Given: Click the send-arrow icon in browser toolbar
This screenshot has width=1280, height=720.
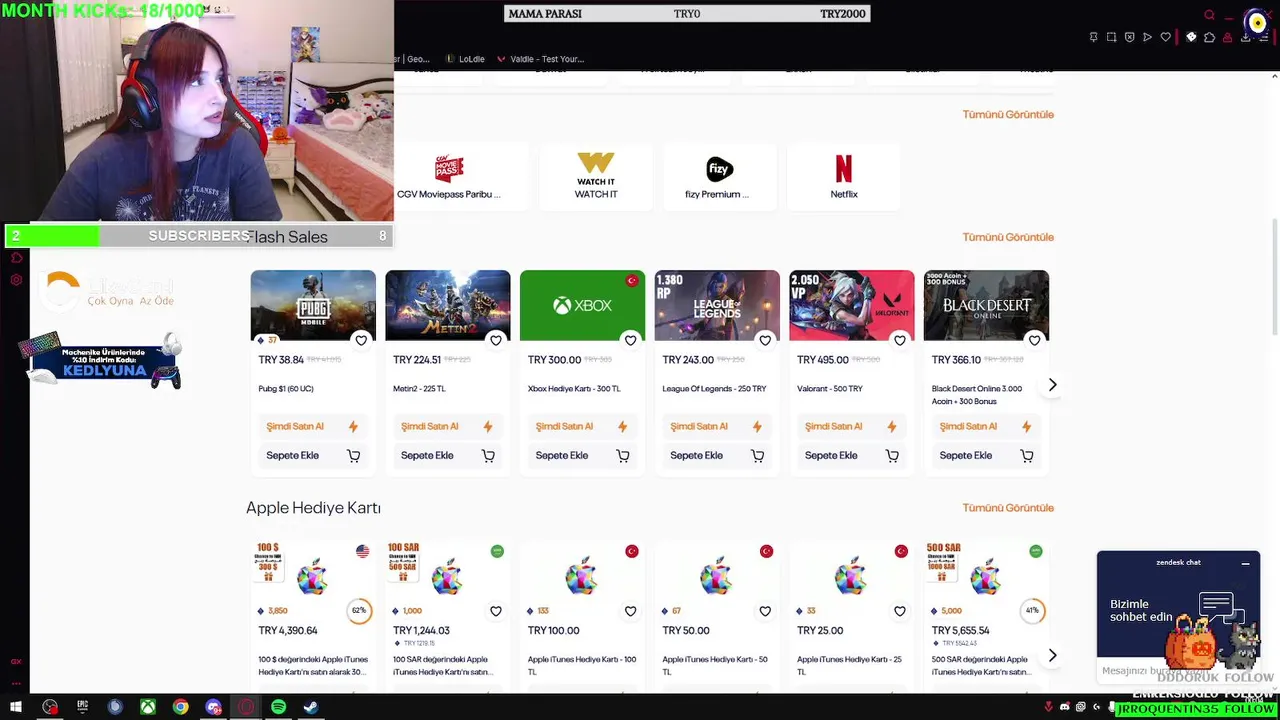Looking at the screenshot, I should (x=1147, y=37).
